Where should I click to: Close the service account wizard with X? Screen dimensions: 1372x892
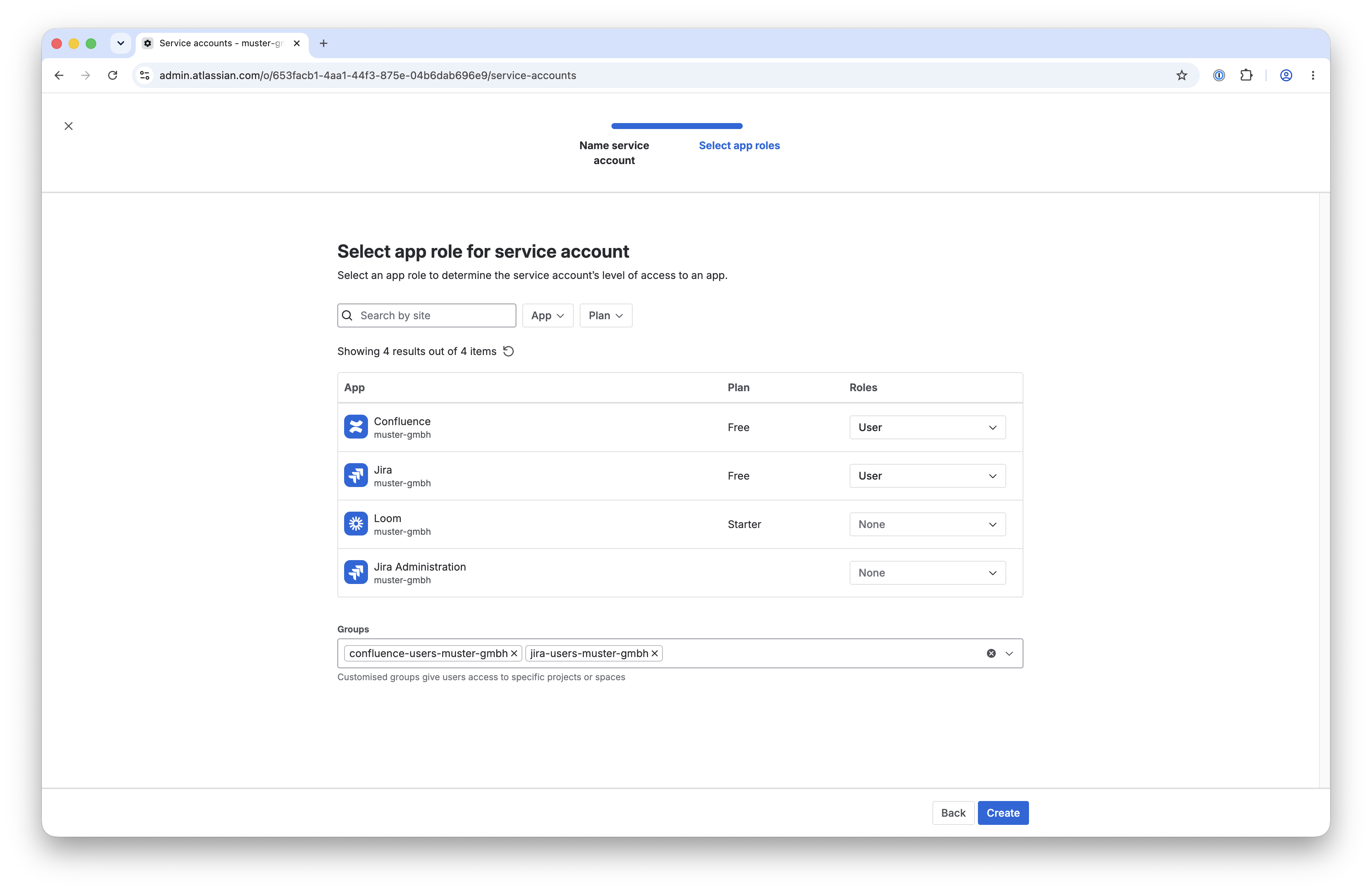(x=69, y=126)
